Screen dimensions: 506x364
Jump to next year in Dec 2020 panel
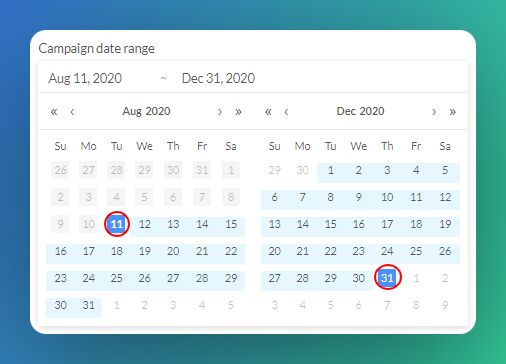(452, 112)
